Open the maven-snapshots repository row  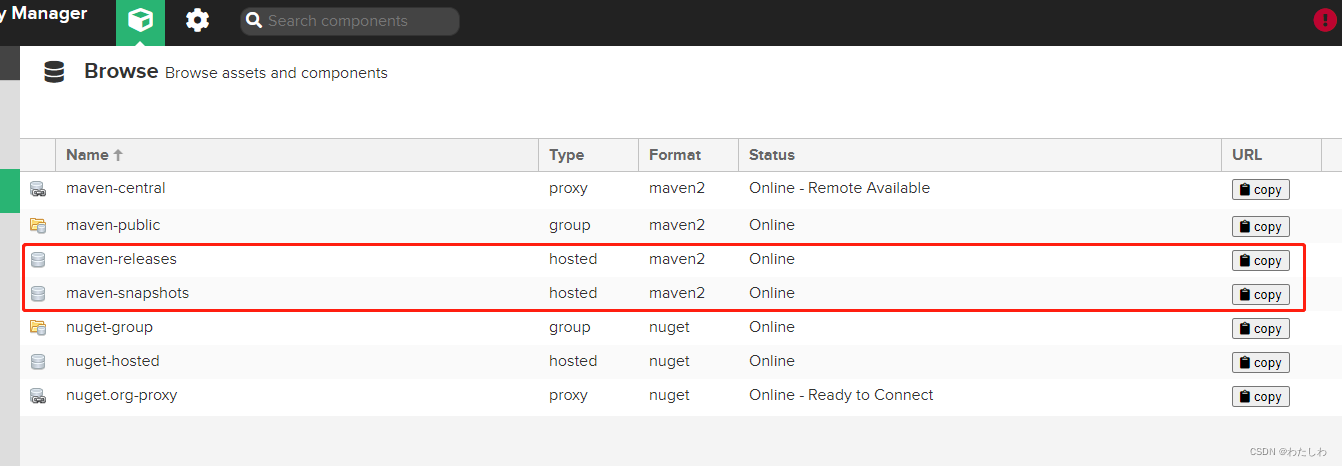681,293
